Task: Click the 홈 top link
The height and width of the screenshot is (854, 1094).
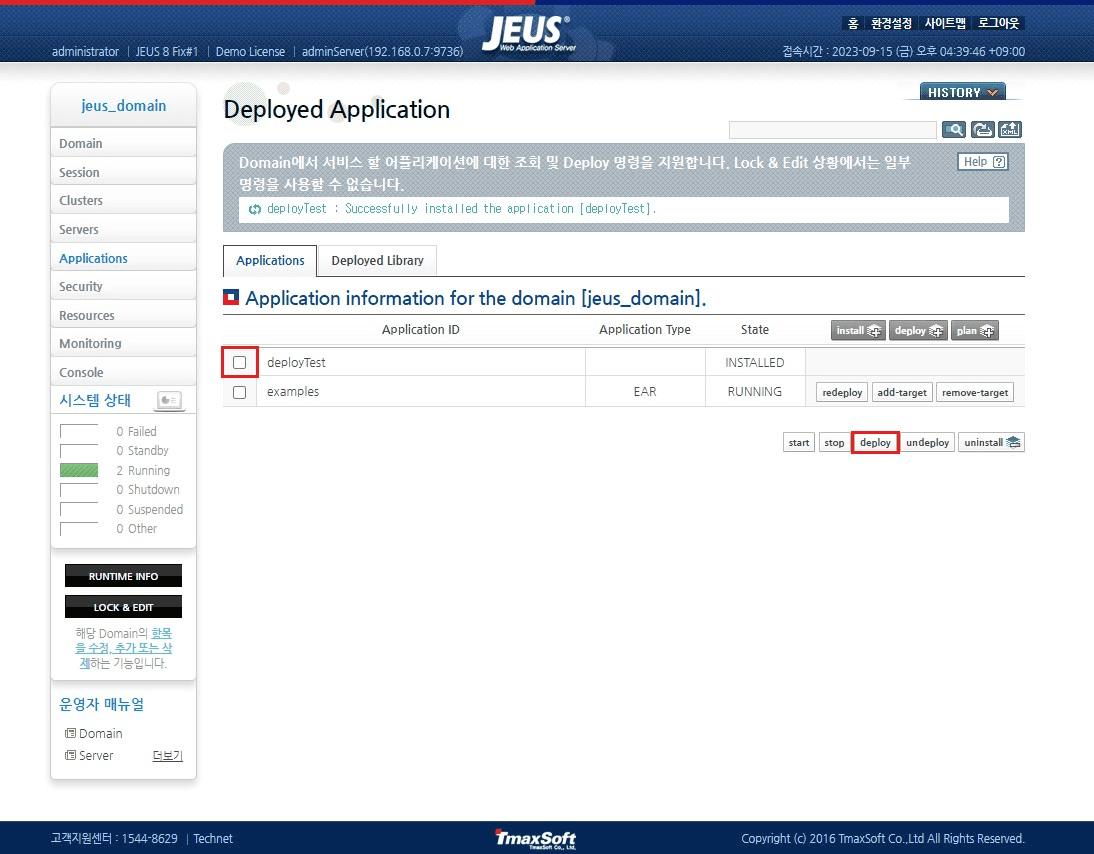Action: tap(853, 23)
